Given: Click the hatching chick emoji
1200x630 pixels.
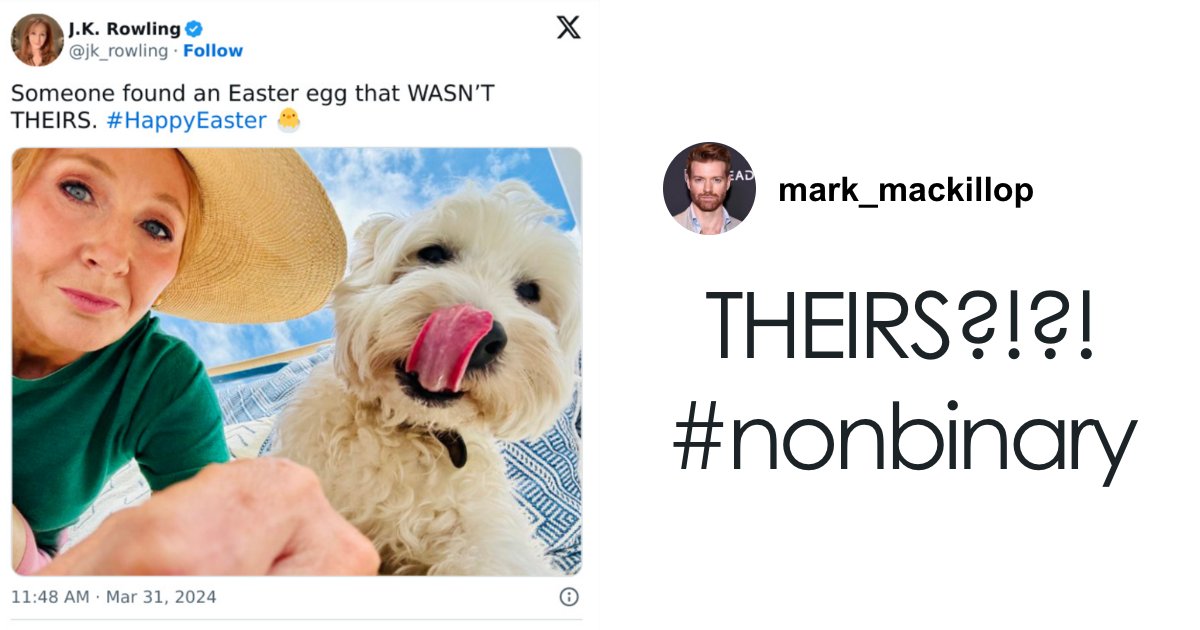Looking at the screenshot, I should coord(288,121).
